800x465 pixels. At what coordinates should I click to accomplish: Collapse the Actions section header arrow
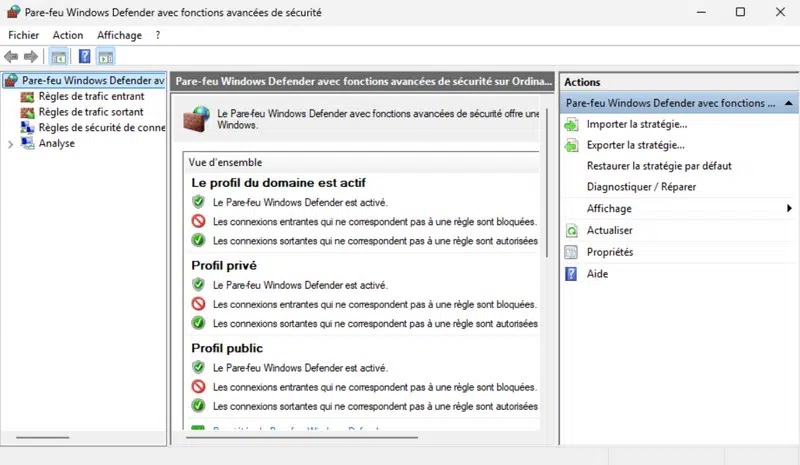[789, 103]
